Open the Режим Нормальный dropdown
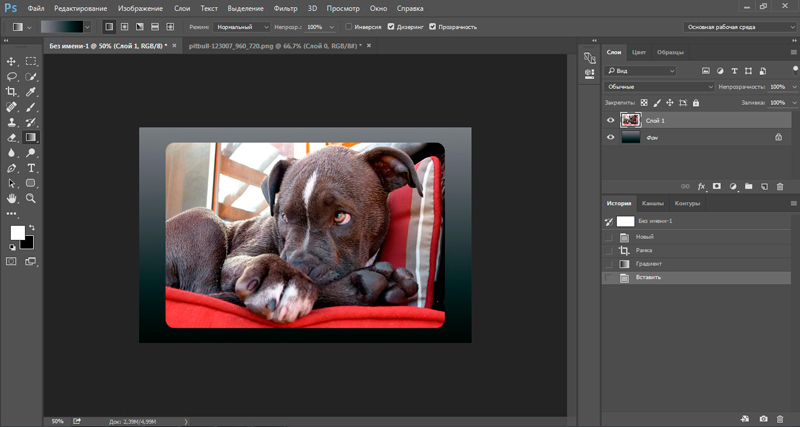Screen dimensions: 800x427 [241, 27]
